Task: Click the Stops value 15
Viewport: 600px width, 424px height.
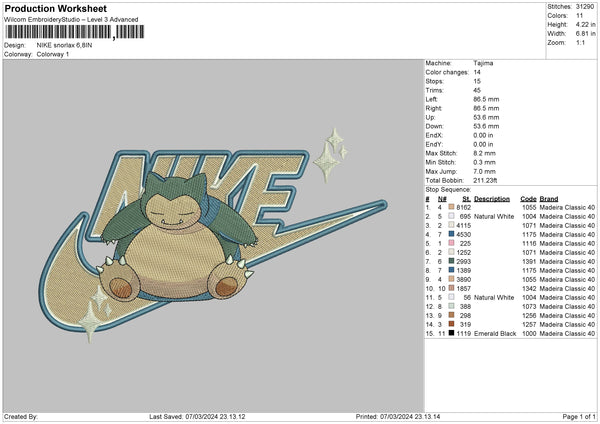Action: (477, 81)
